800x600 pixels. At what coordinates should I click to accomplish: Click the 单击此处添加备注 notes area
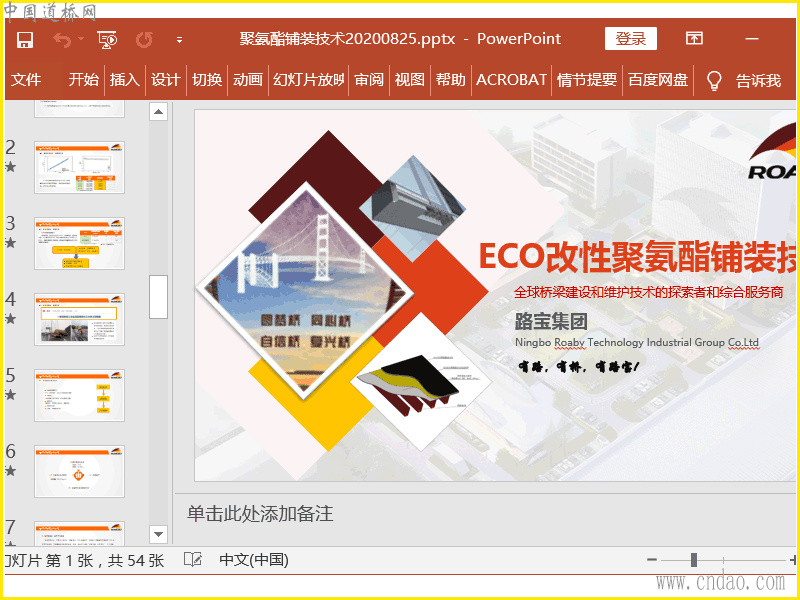260,514
